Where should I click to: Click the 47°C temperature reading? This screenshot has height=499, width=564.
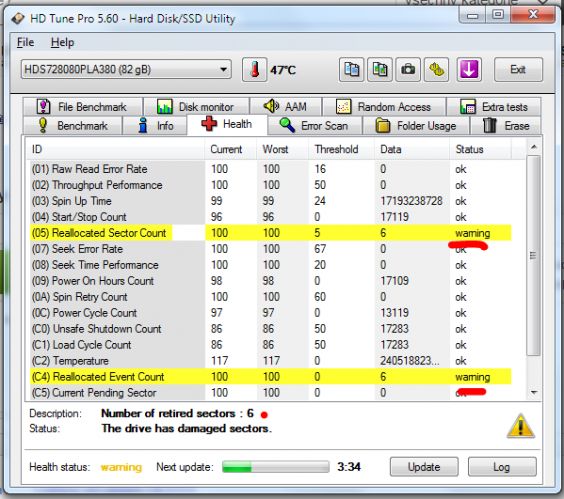point(283,70)
